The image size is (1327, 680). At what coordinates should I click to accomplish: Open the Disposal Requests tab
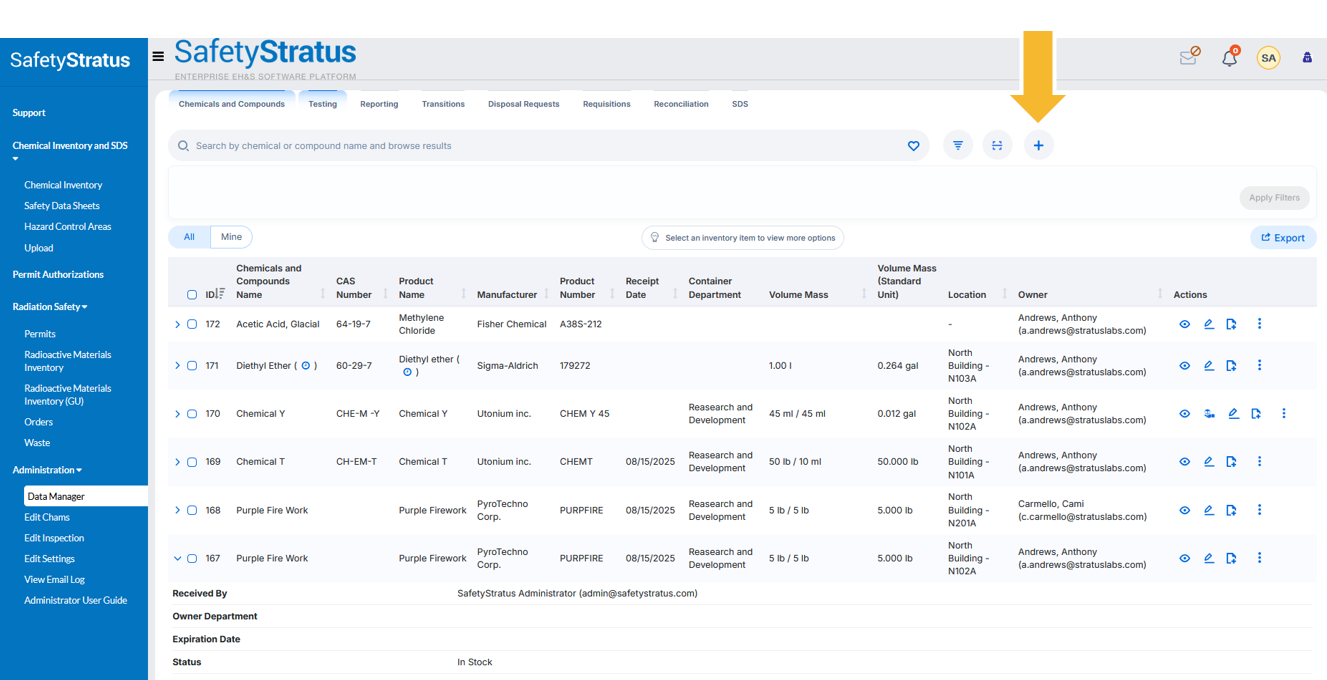[524, 104]
